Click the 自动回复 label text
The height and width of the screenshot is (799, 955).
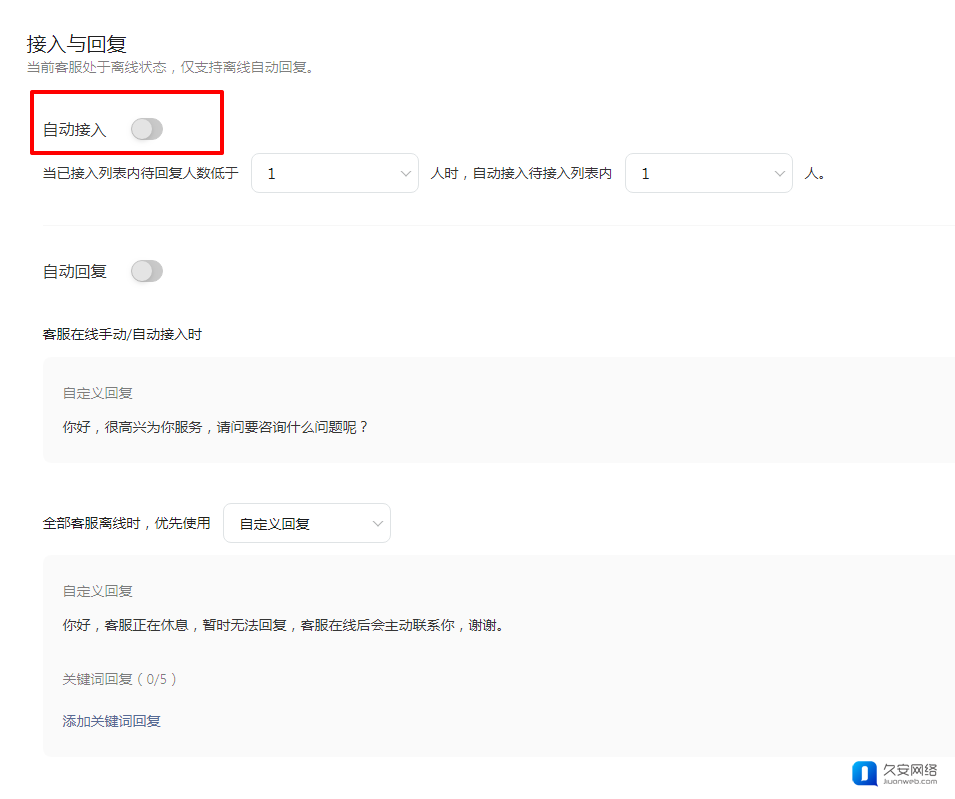pos(74,271)
